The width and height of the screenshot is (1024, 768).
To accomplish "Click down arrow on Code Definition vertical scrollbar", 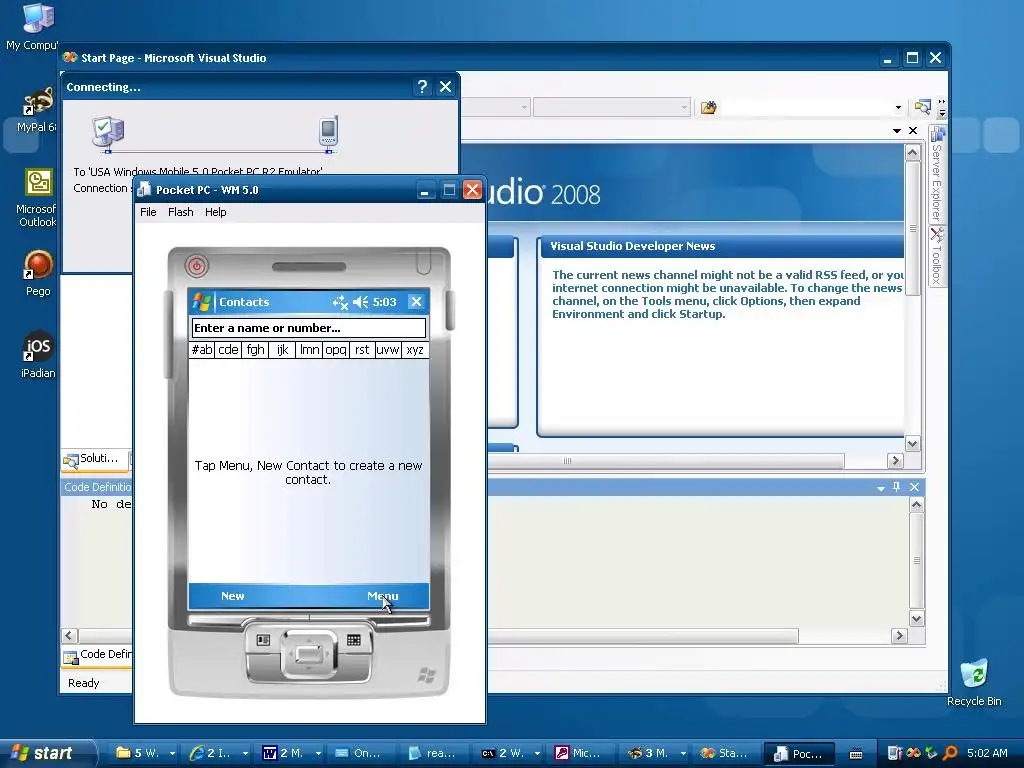I will point(917,618).
